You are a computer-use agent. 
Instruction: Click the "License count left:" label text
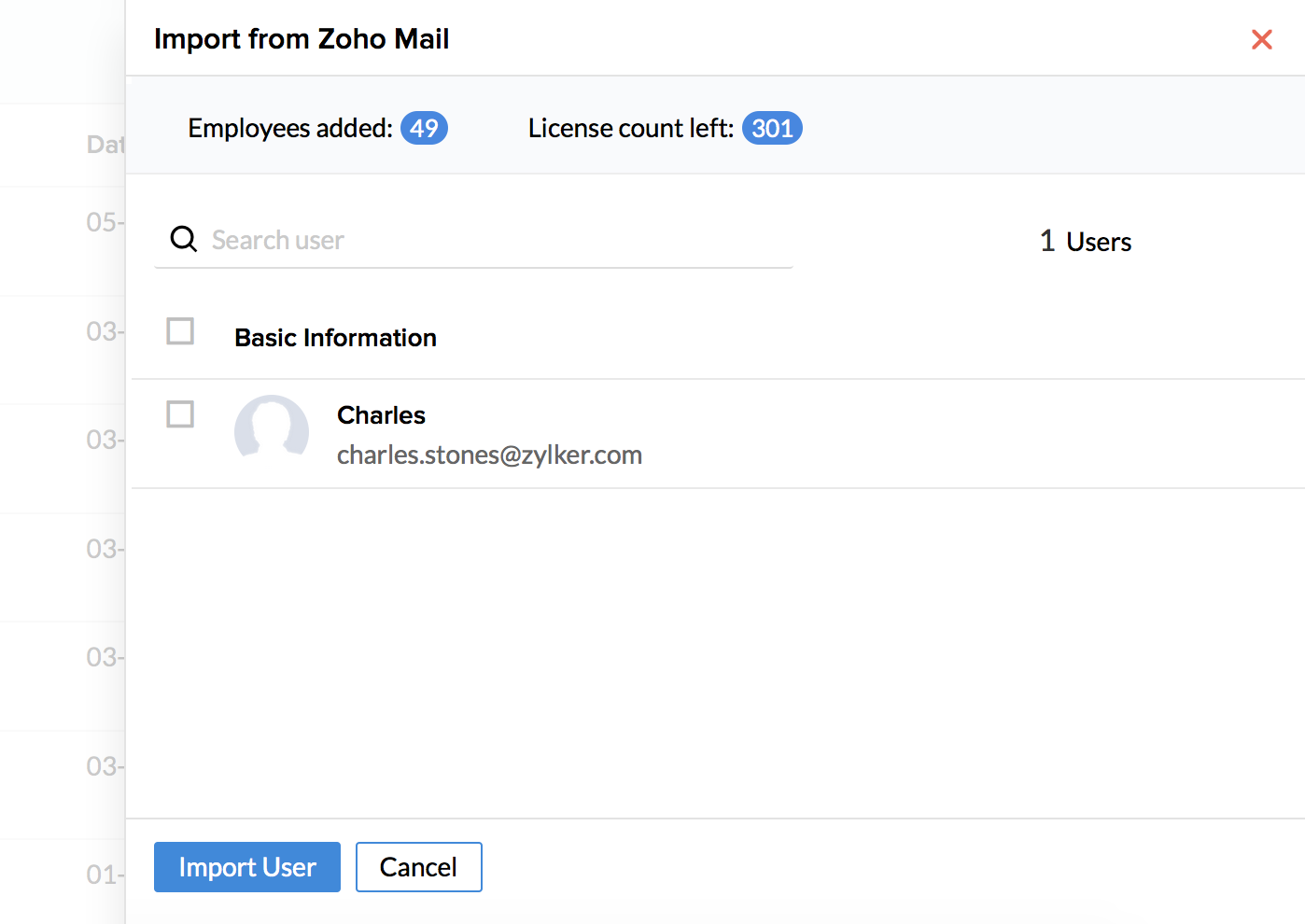coord(631,128)
